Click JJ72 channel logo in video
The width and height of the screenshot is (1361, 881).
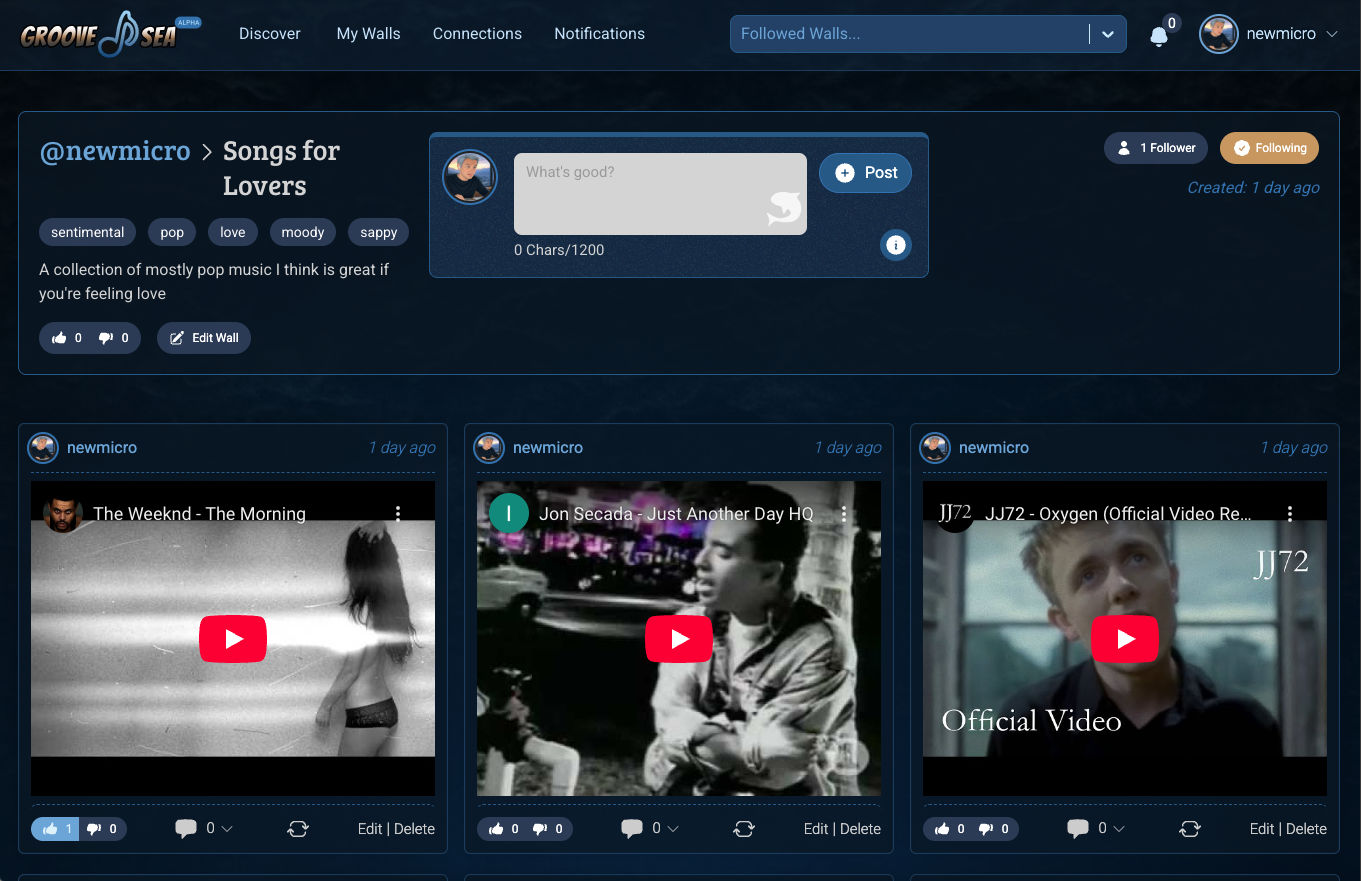click(954, 514)
